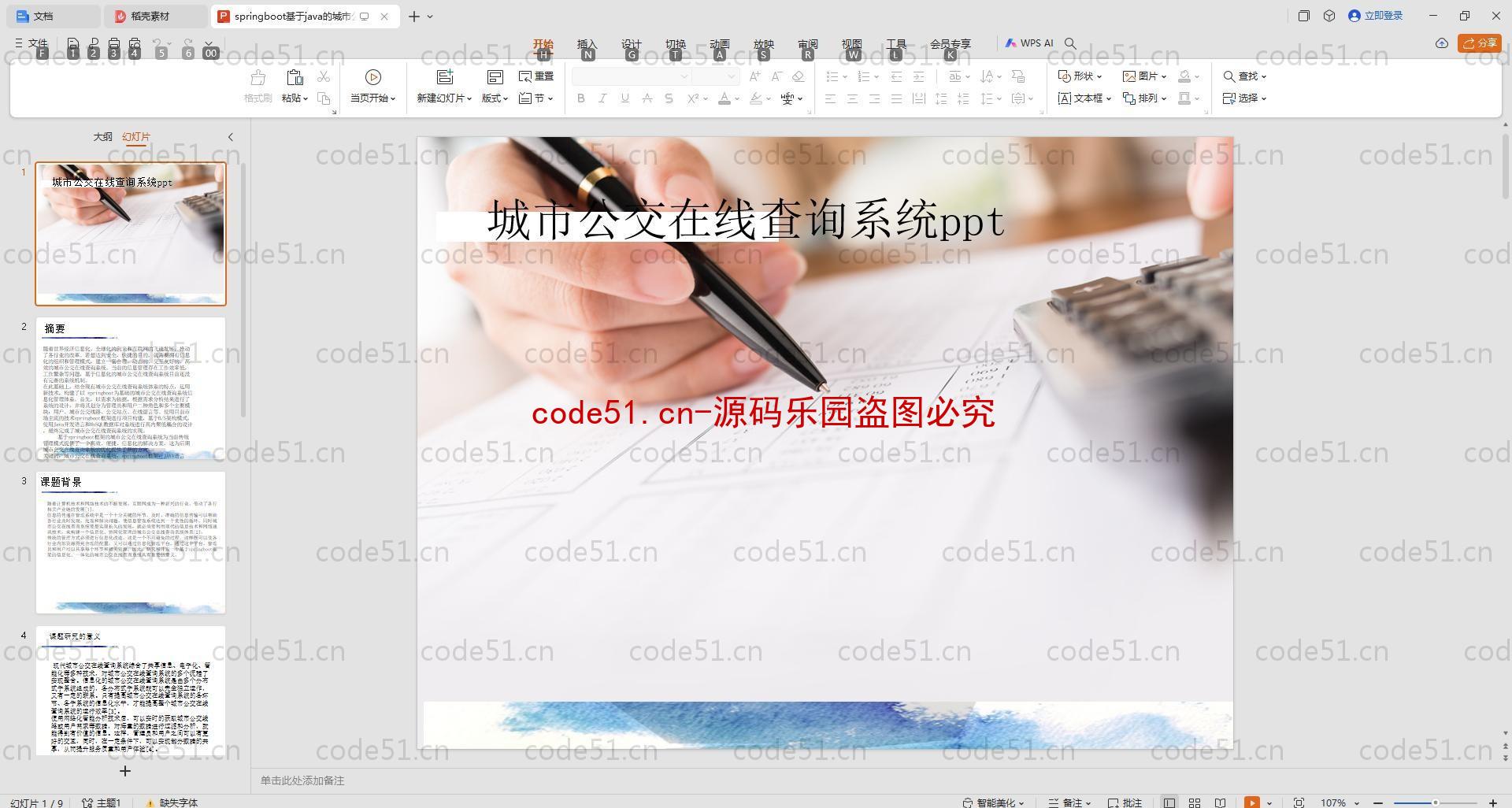Click the 批注 comments button in status bar

pyautogui.click(x=1125, y=802)
